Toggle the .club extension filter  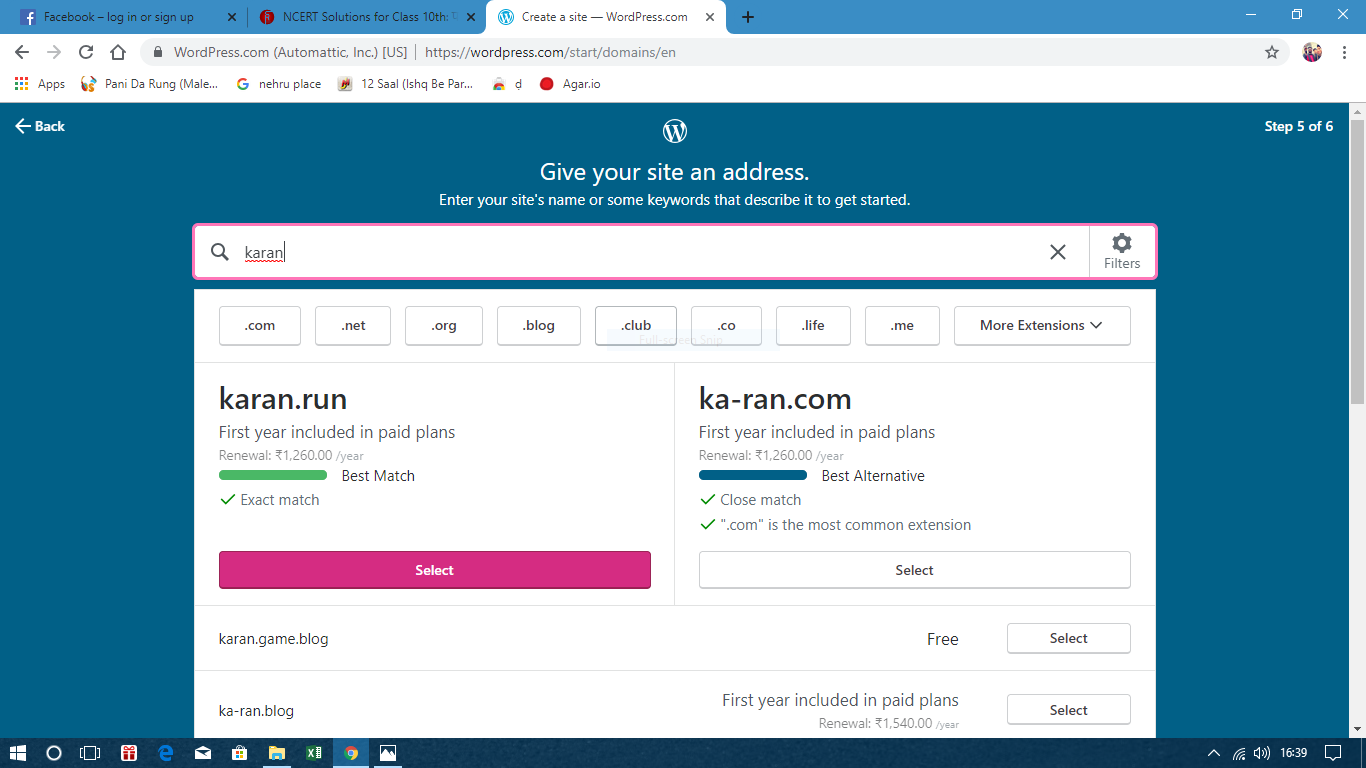635,326
